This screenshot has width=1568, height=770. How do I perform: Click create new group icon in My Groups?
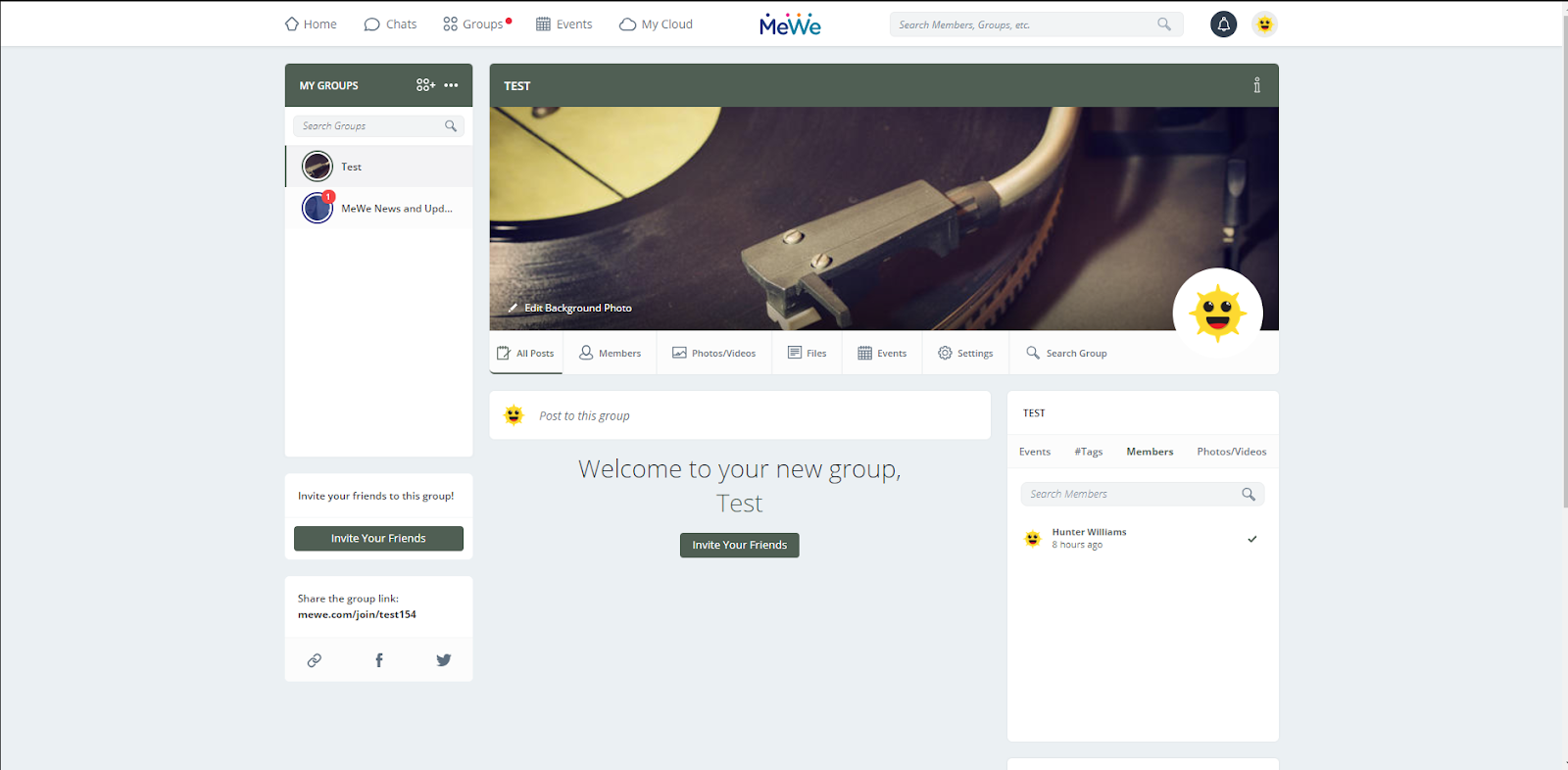click(x=425, y=85)
